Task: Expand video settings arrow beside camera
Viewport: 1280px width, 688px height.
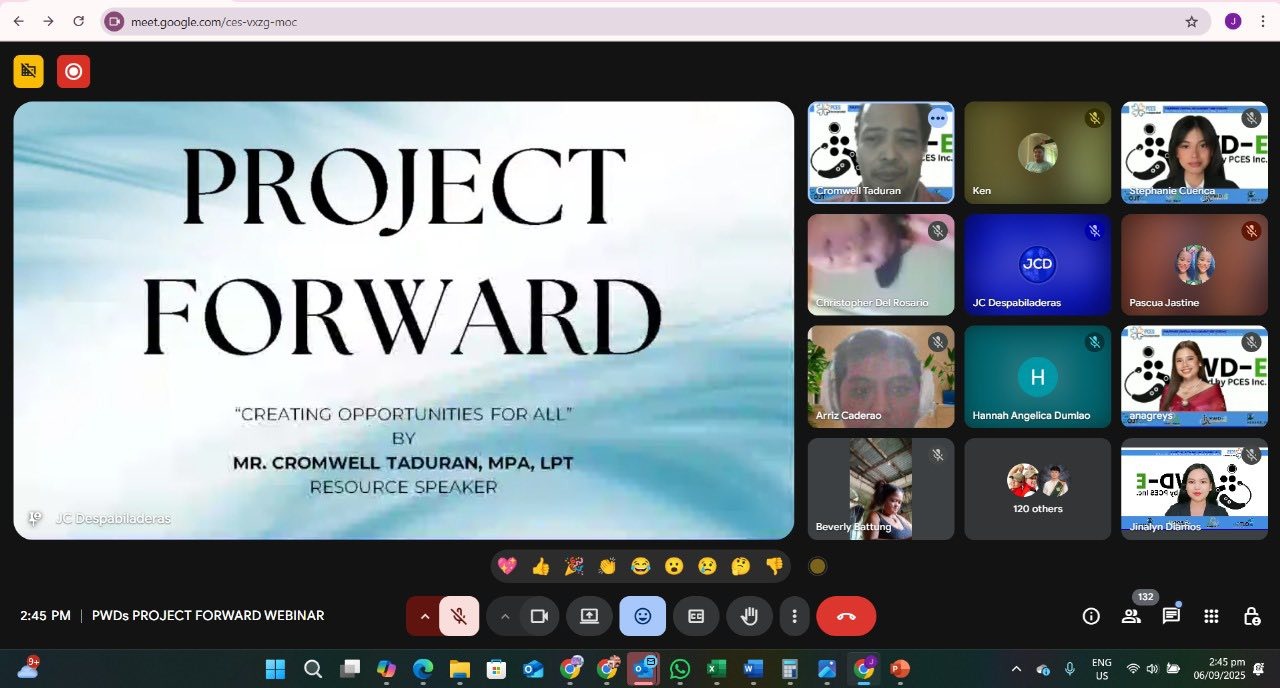Action: tap(505, 616)
